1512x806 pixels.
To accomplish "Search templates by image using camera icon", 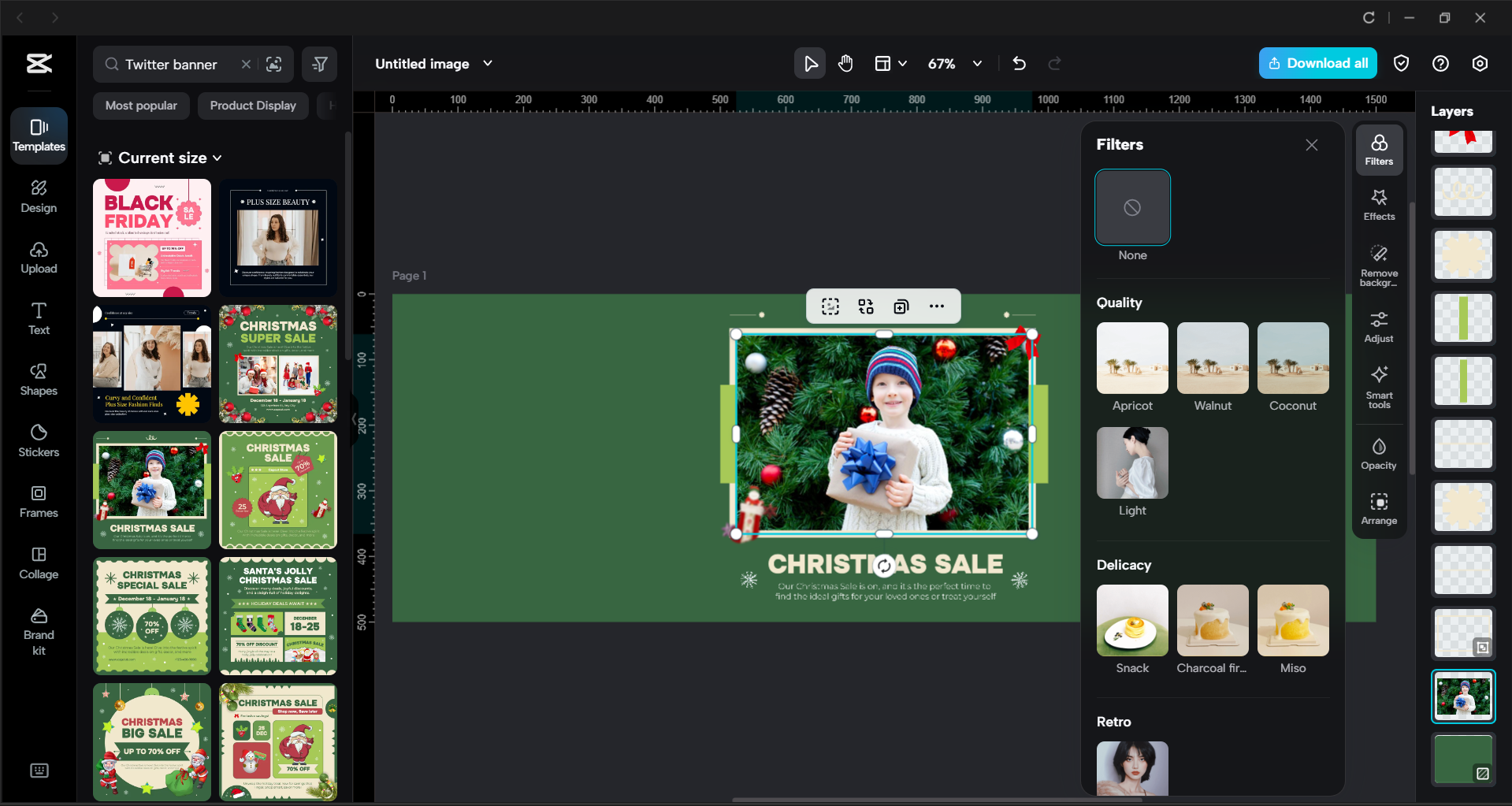I will [x=274, y=64].
